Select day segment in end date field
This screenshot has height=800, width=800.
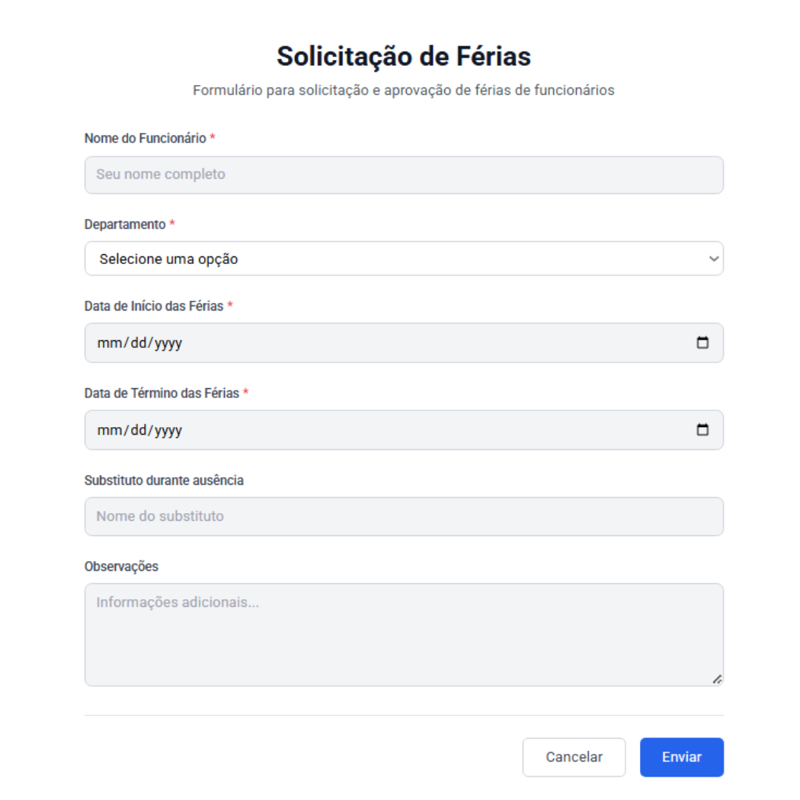pyautogui.click(x=138, y=430)
